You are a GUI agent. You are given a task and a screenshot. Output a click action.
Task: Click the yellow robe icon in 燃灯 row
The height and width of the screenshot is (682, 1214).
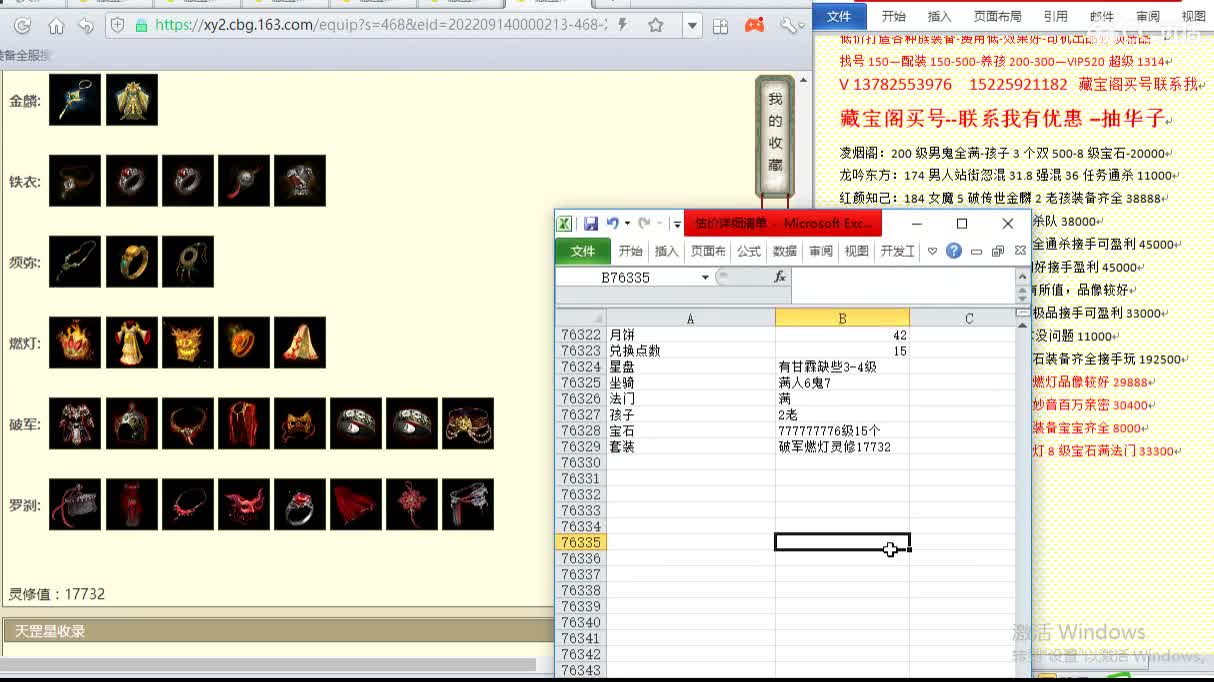point(131,343)
